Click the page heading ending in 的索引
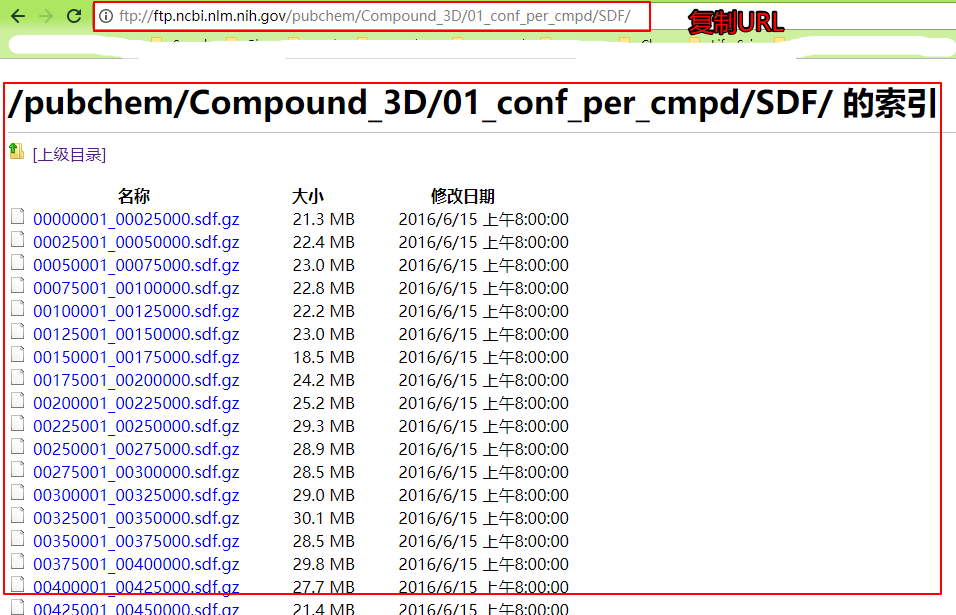The image size is (956, 615). tap(472, 103)
